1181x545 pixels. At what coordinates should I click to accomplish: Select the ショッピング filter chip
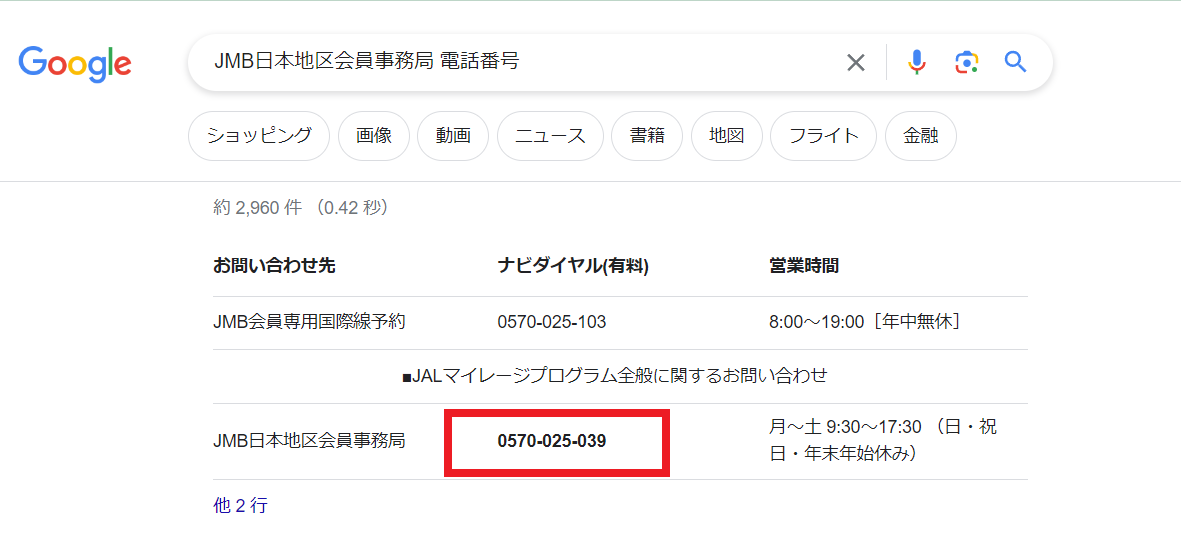[x=259, y=136]
